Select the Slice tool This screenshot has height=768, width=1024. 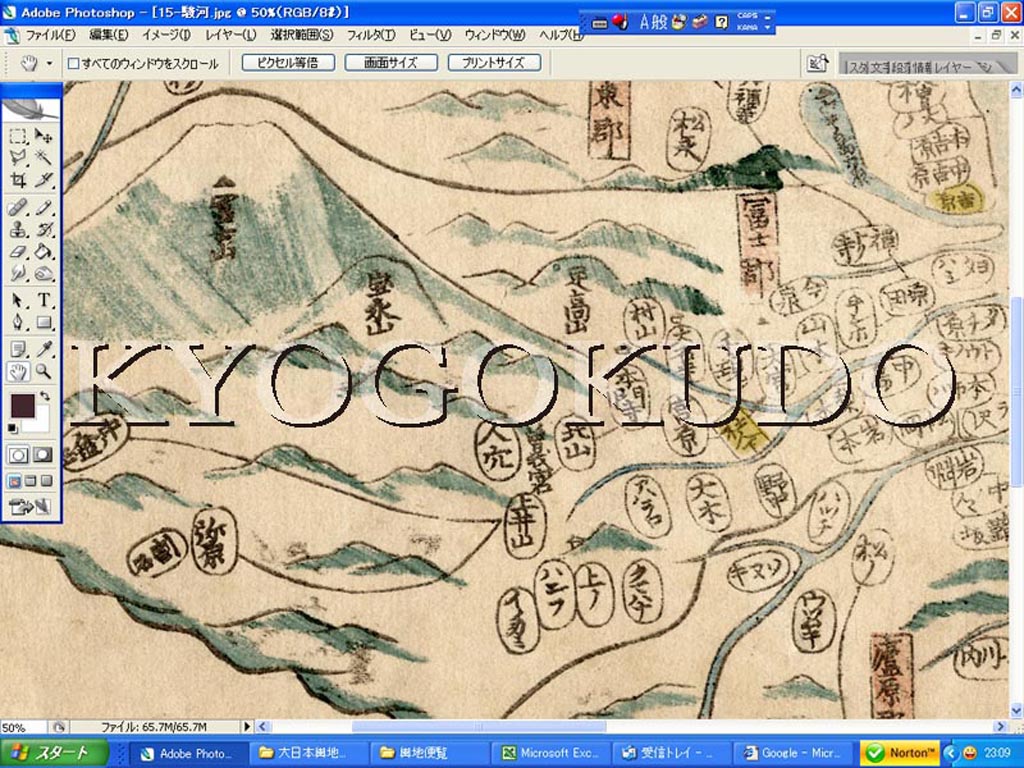click(x=43, y=179)
